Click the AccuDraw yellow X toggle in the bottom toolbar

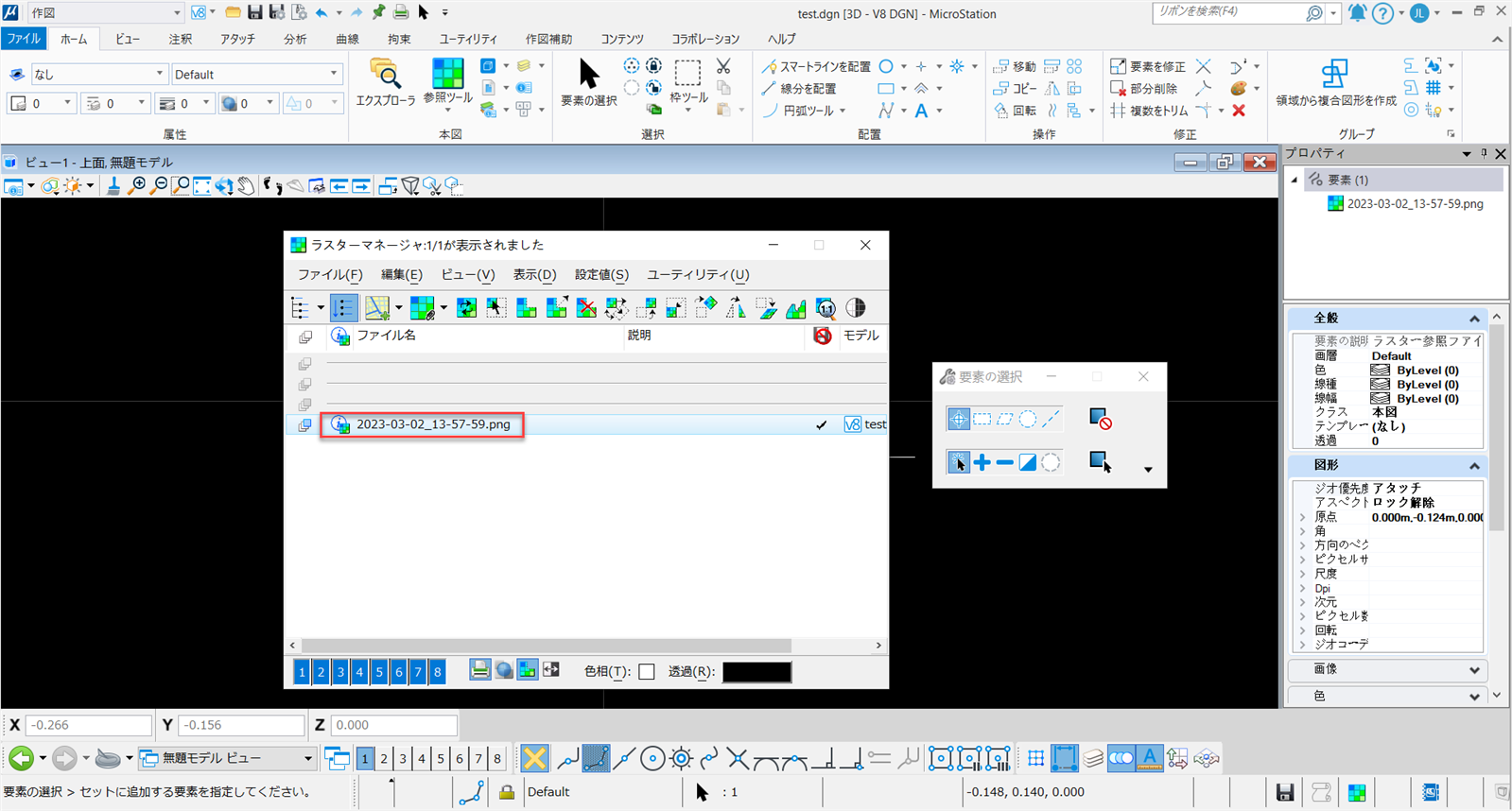[x=534, y=758]
